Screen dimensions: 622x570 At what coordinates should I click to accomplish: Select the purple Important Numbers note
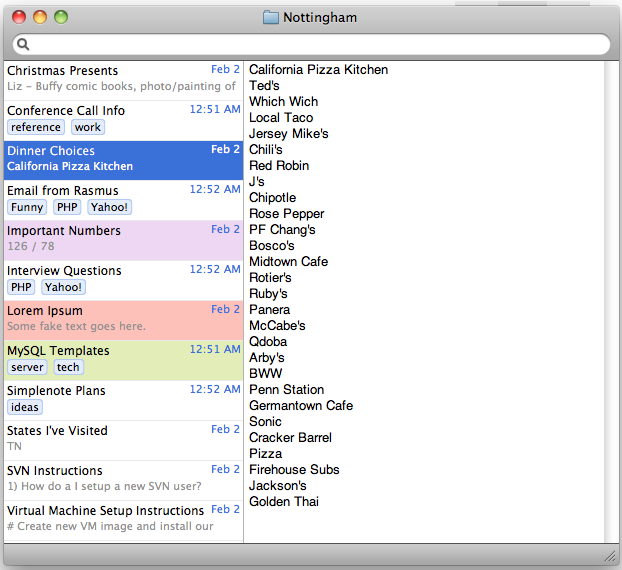click(x=120, y=238)
